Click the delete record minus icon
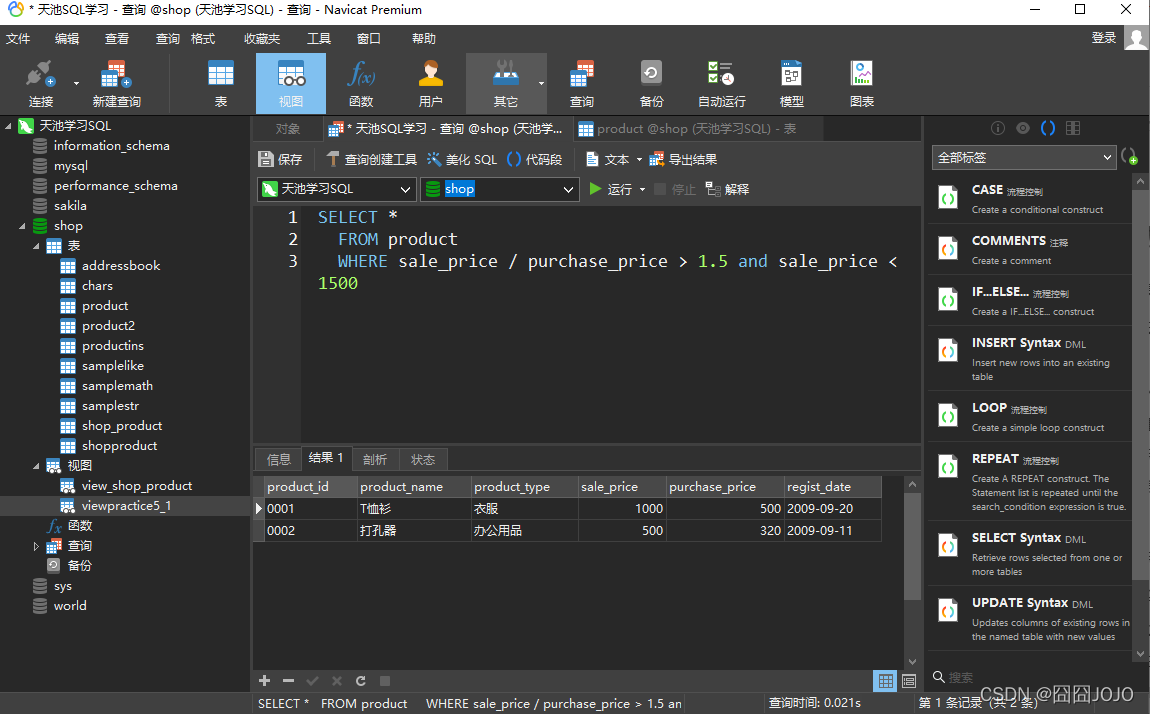This screenshot has width=1150, height=714. click(288, 681)
